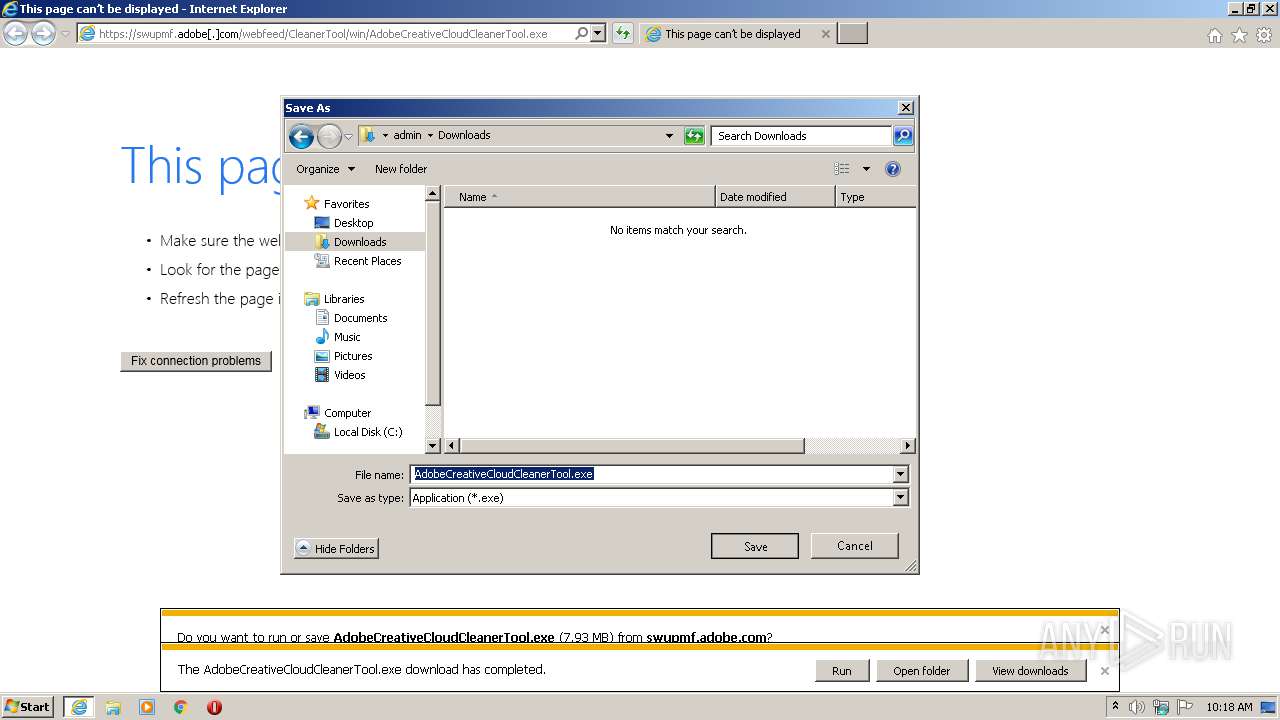Expand address path dropdown in Save As
Image resolution: width=1280 pixels, height=720 pixels.
669,136
